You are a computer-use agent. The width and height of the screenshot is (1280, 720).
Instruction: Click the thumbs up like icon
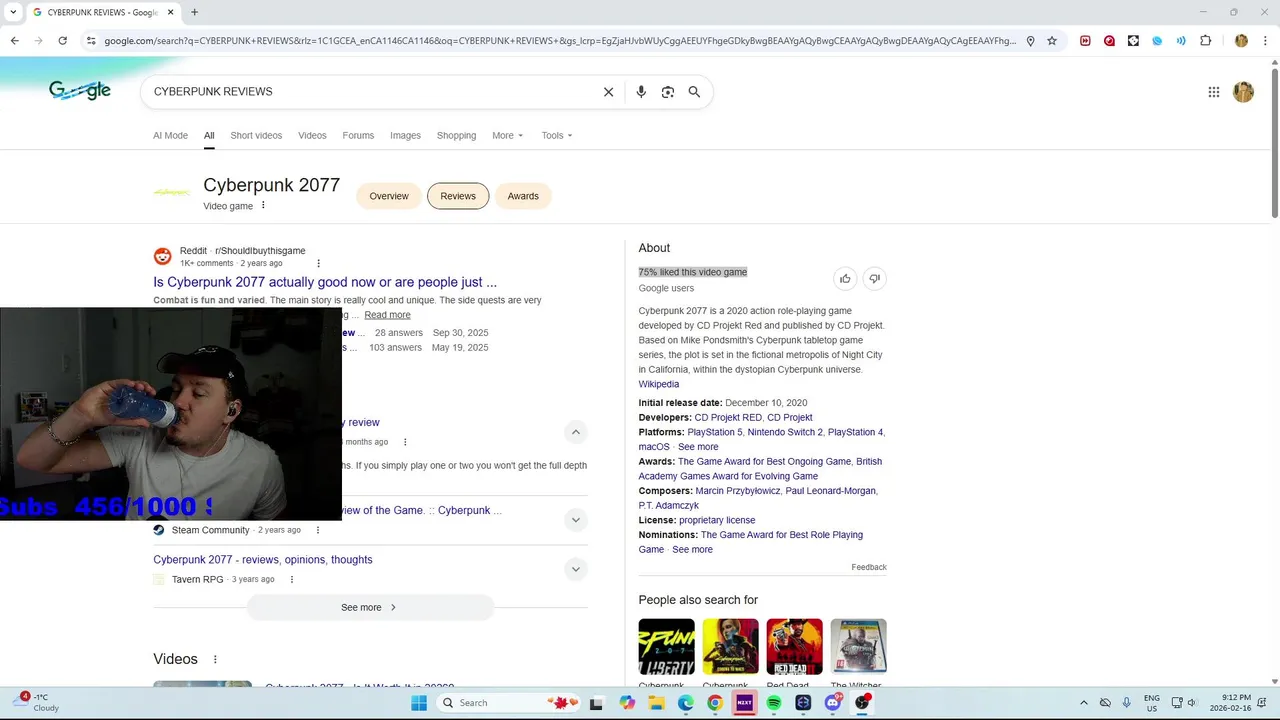coord(845,279)
